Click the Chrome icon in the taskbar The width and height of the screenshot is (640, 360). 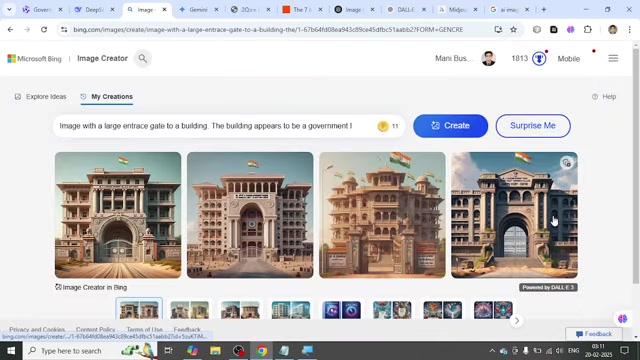point(262,351)
